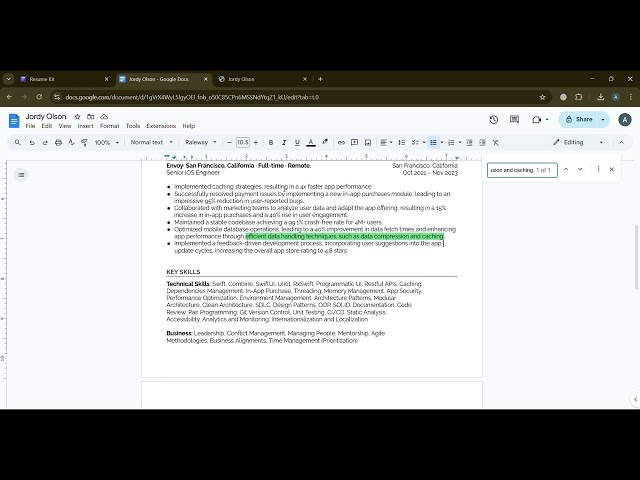Image resolution: width=640 pixels, height=480 pixels.
Task: Undo the last edit
Action: coord(32,142)
